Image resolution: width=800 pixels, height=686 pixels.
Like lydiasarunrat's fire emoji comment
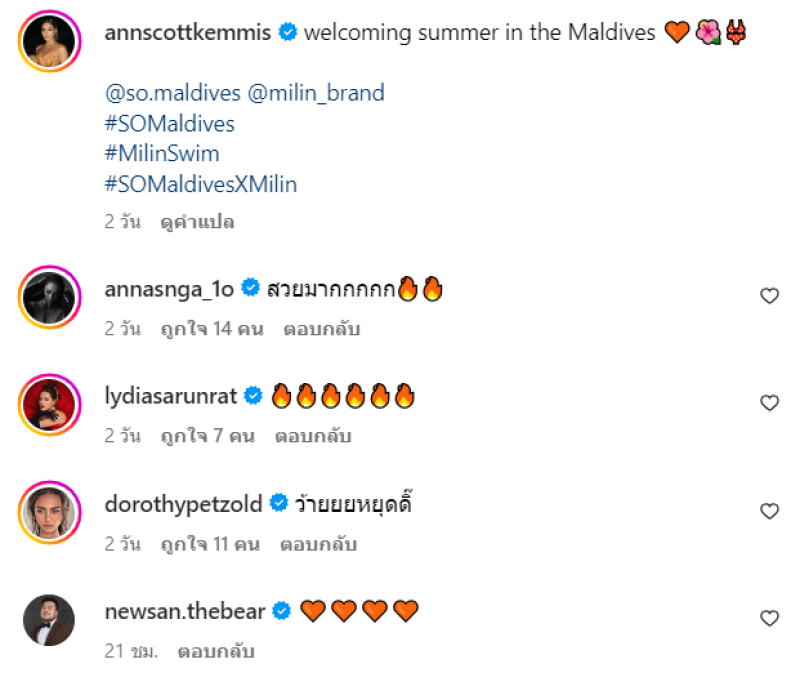coord(769,403)
